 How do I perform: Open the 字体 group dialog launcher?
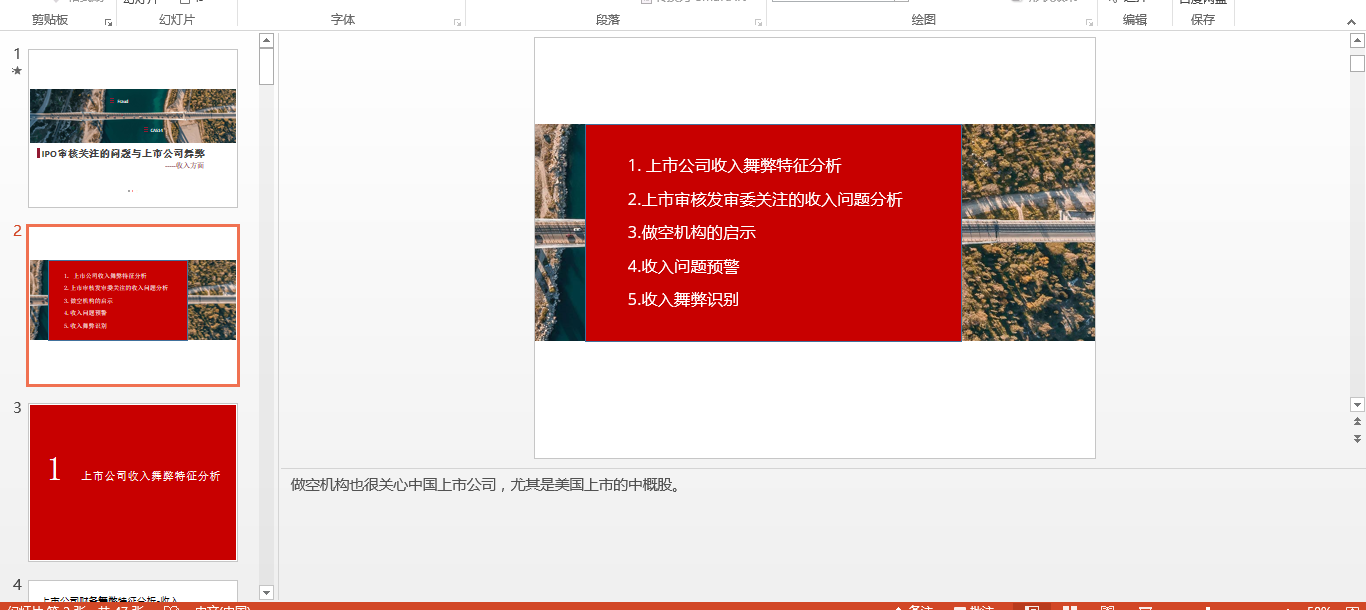pos(458,22)
